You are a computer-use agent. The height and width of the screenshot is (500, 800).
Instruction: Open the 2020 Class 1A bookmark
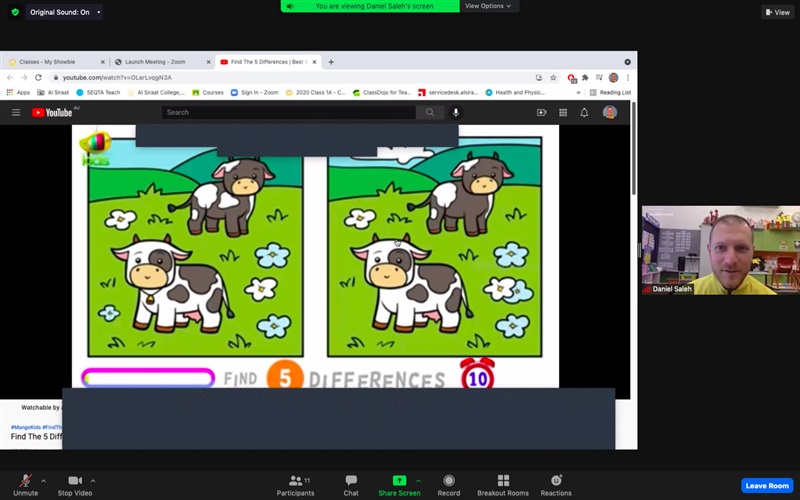(316, 92)
